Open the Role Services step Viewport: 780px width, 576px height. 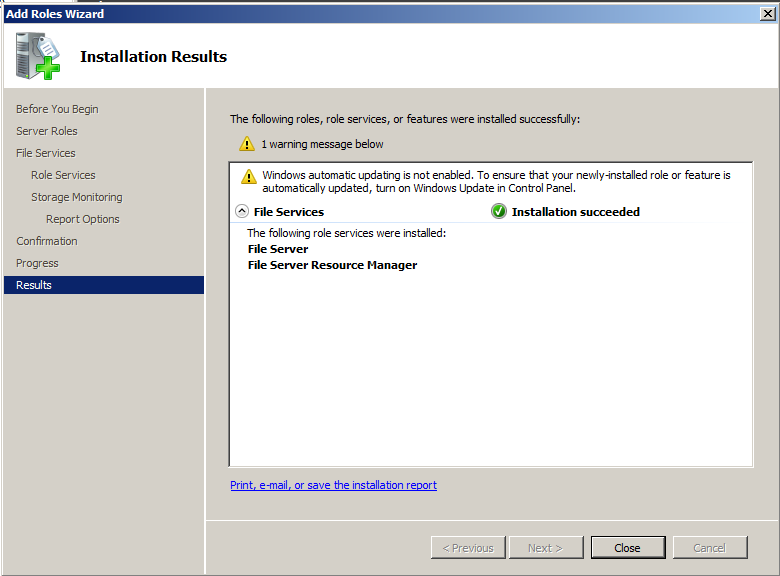coord(63,175)
